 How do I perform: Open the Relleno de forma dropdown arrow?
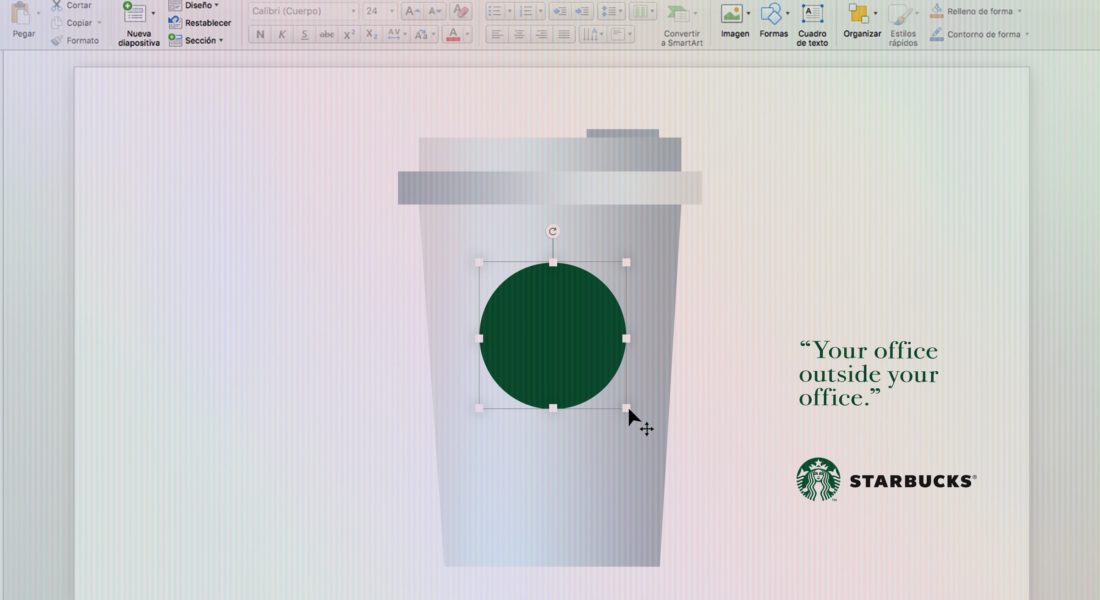[1019, 11]
